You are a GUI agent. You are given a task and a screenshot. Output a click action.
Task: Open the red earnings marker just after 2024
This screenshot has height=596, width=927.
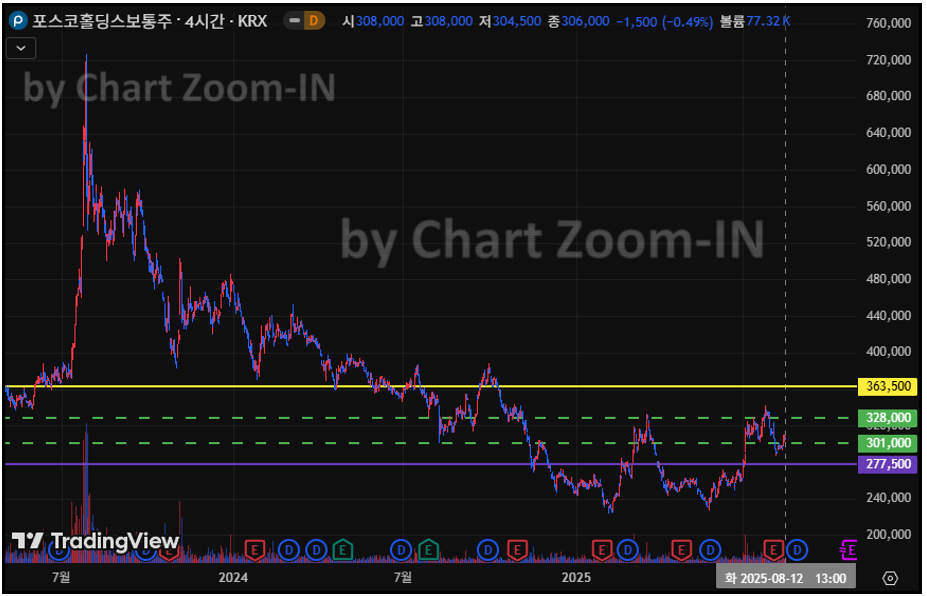(255, 550)
